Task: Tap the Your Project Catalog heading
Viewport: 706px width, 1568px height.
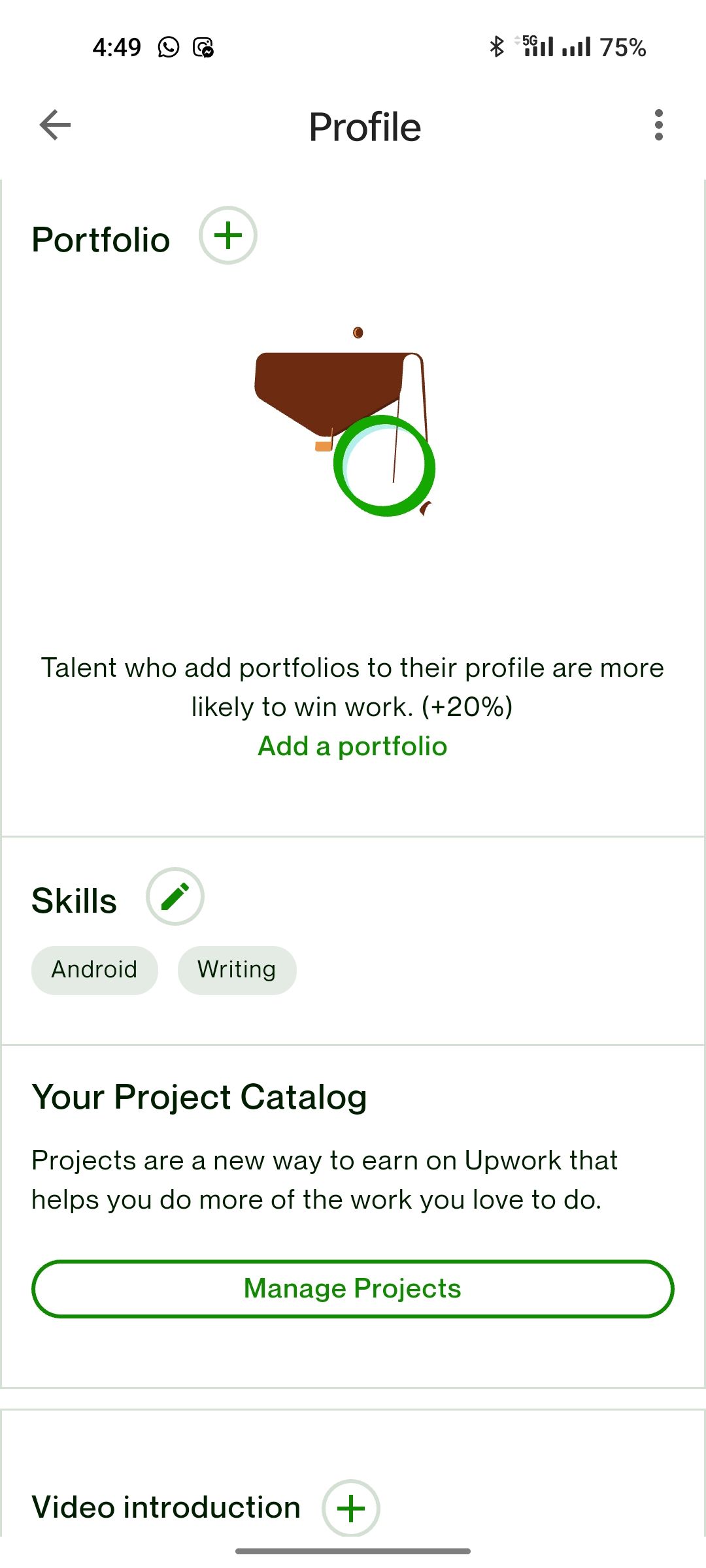Action: click(199, 1097)
